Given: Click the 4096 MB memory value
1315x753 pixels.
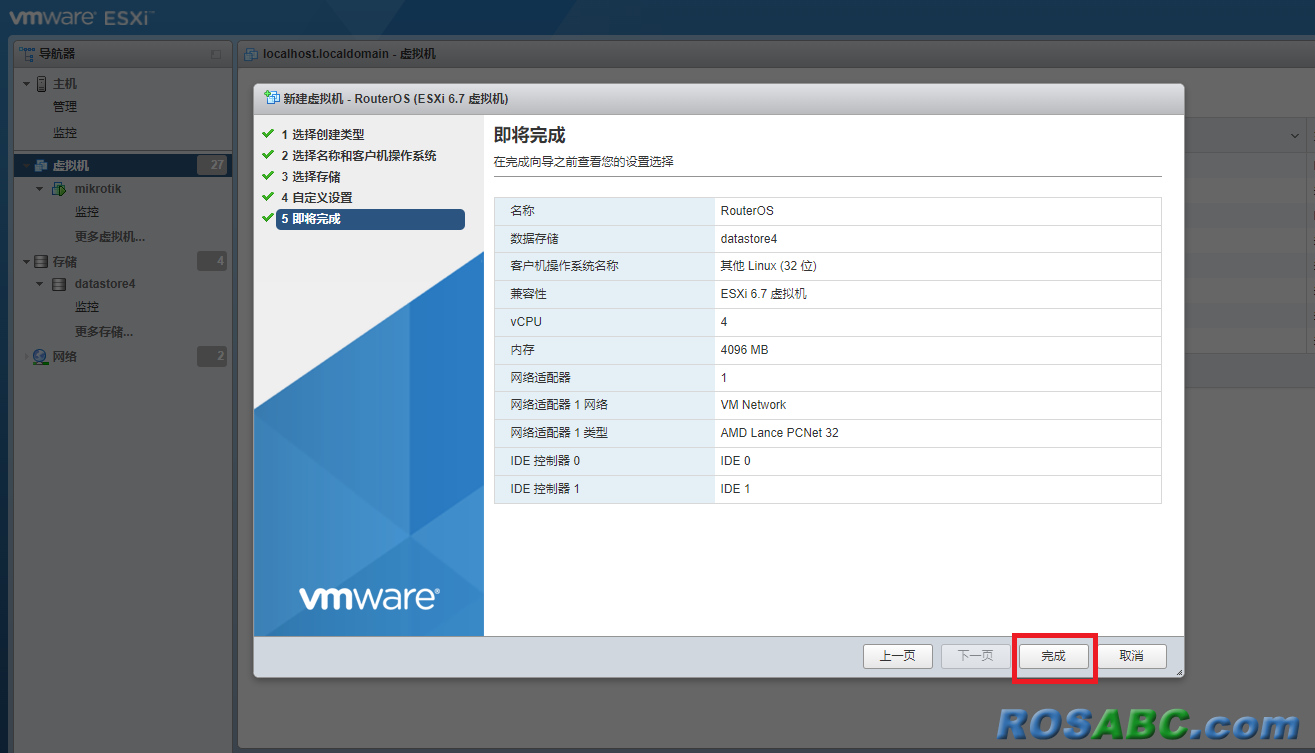Looking at the screenshot, I should point(744,350).
